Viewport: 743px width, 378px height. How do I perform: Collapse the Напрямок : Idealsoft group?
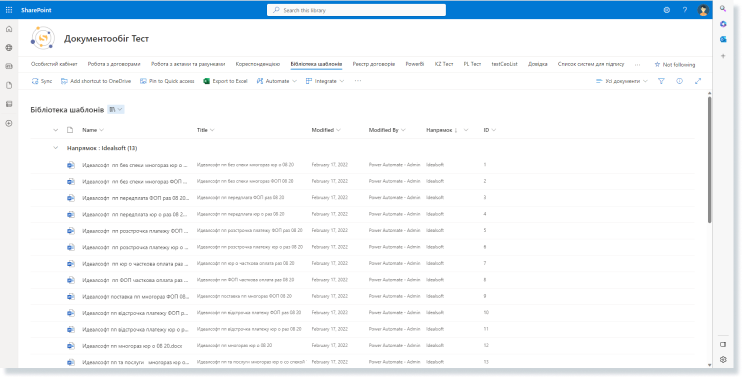[55, 148]
